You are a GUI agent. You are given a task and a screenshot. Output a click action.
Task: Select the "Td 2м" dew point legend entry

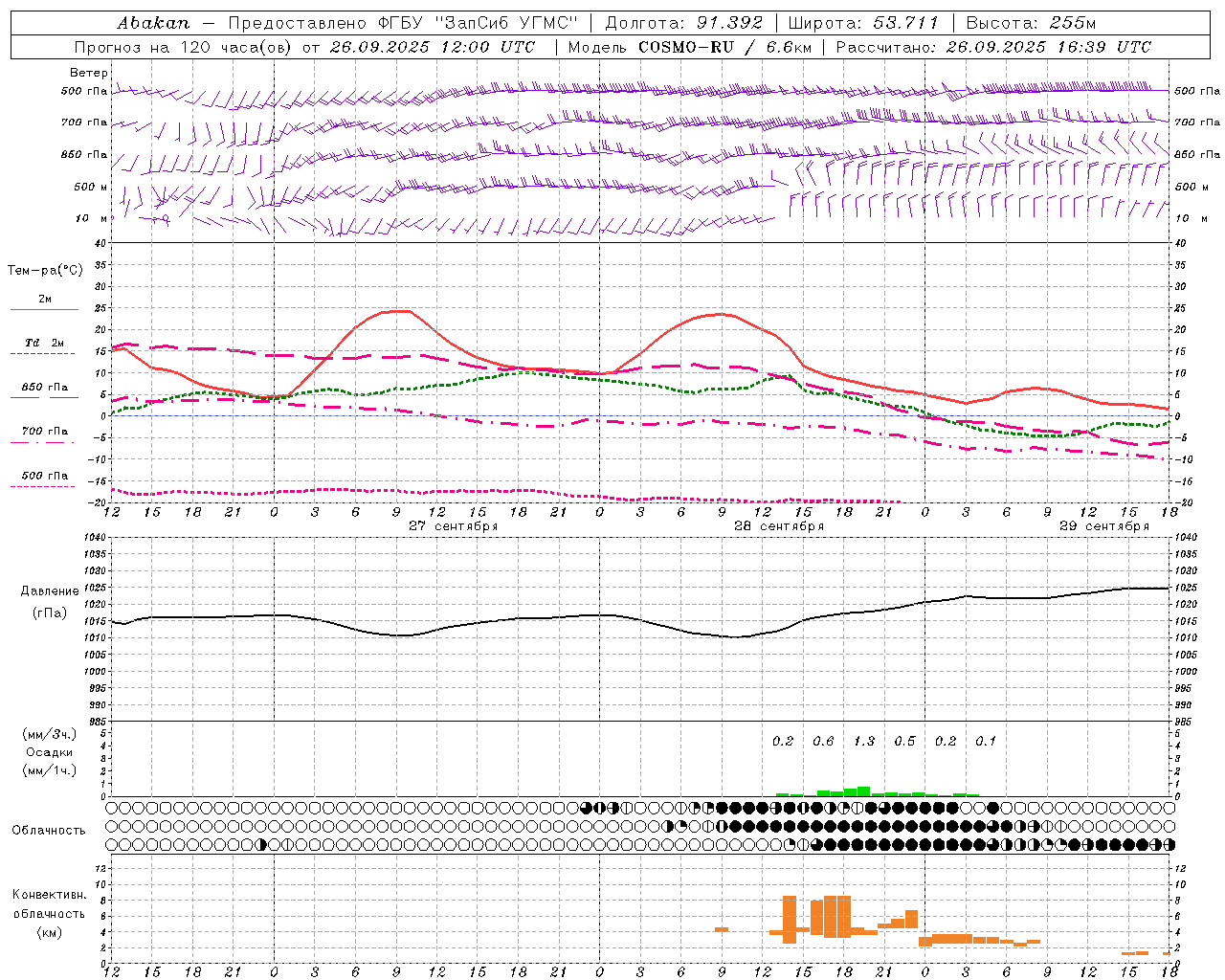[44, 343]
